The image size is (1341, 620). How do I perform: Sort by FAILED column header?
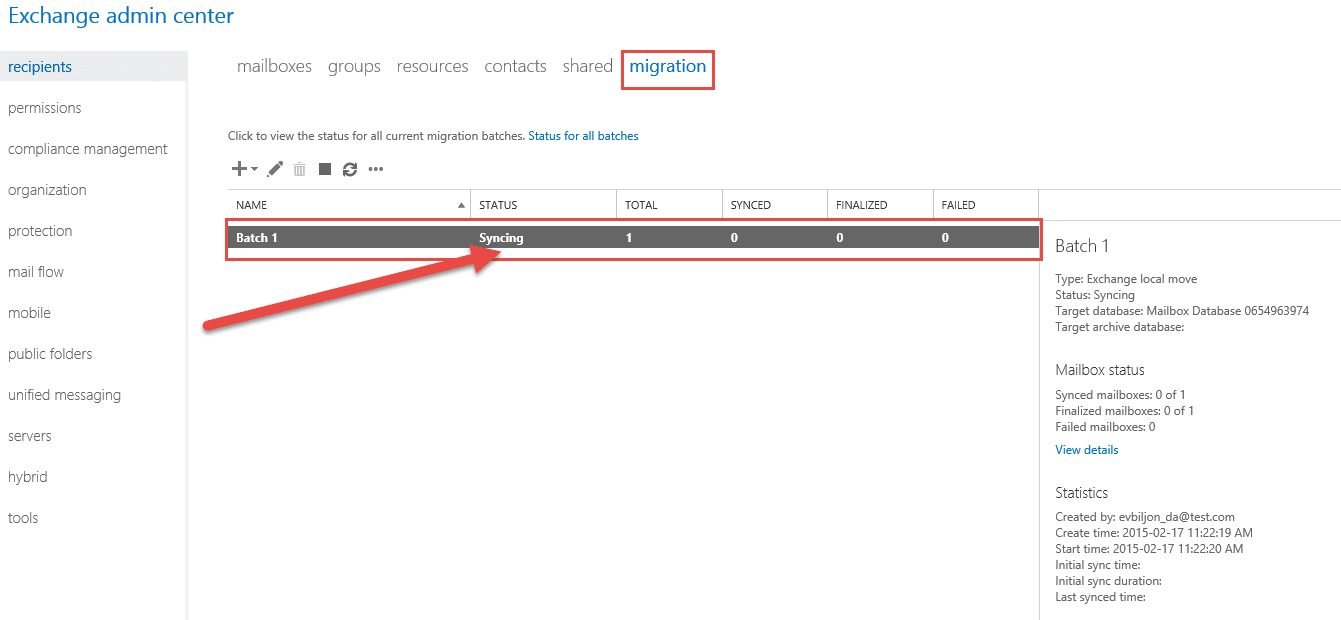[x=986, y=205]
